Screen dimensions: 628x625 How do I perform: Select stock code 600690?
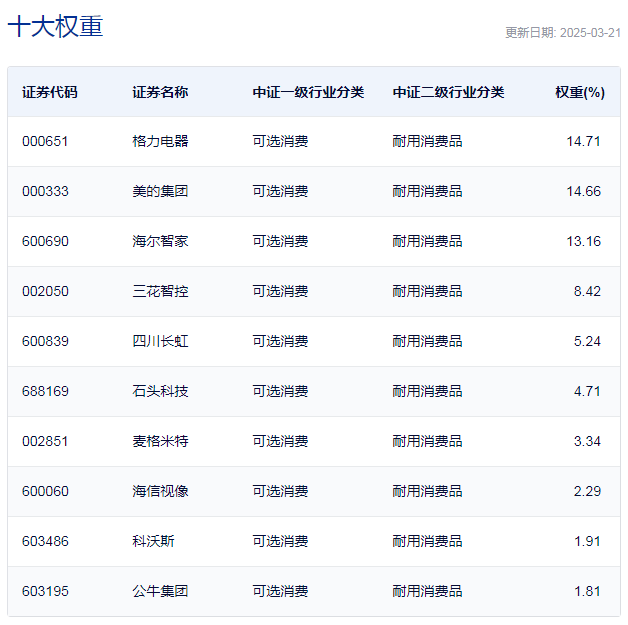[x=45, y=241]
